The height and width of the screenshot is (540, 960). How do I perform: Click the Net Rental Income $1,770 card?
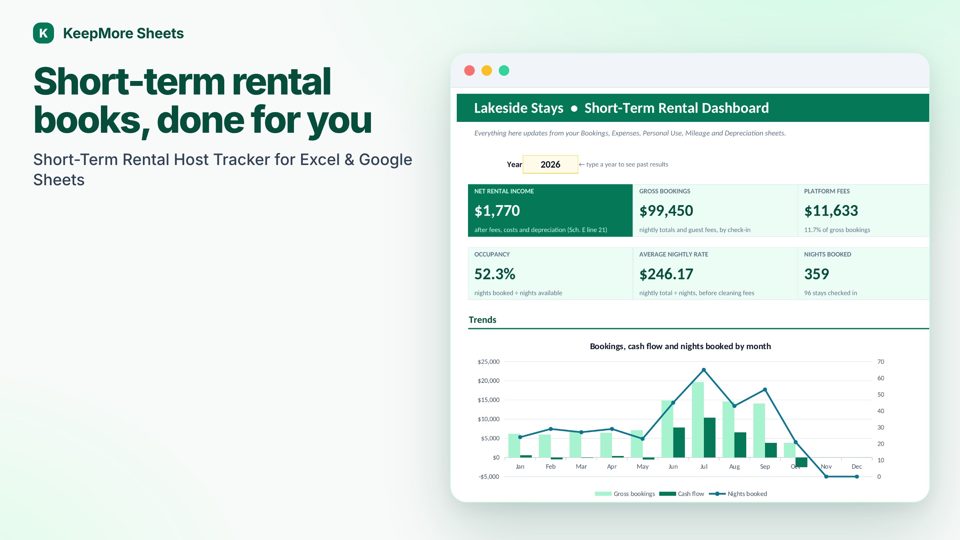click(550, 211)
